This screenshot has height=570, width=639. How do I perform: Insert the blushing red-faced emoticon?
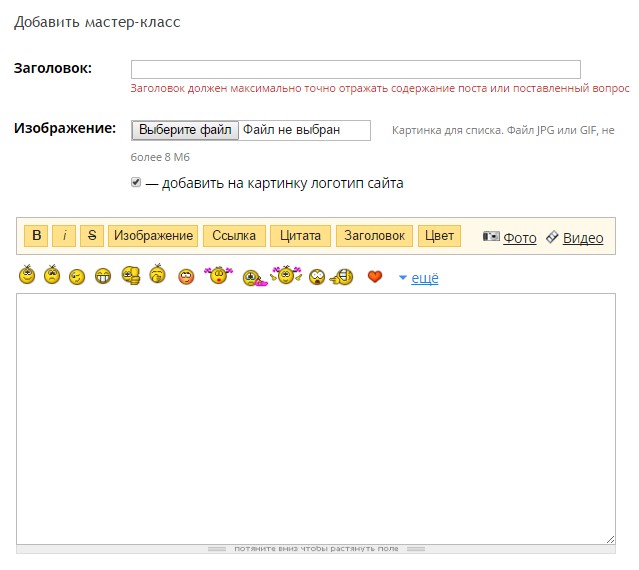(x=185, y=277)
